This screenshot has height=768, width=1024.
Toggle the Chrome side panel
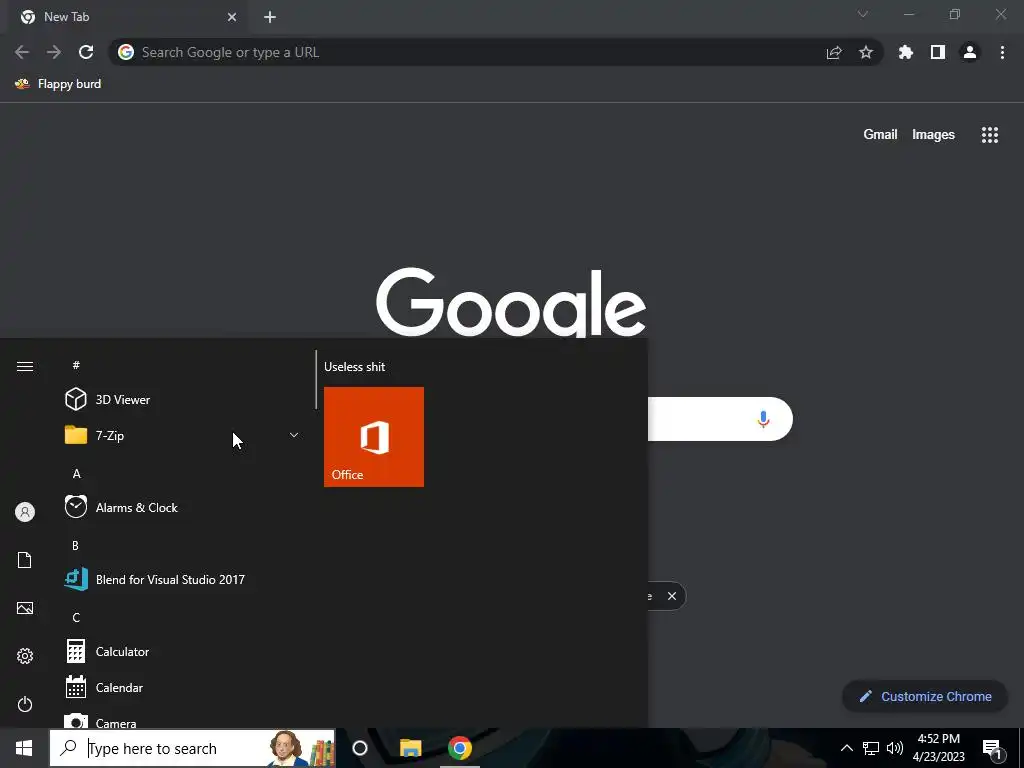coord(938,52)
